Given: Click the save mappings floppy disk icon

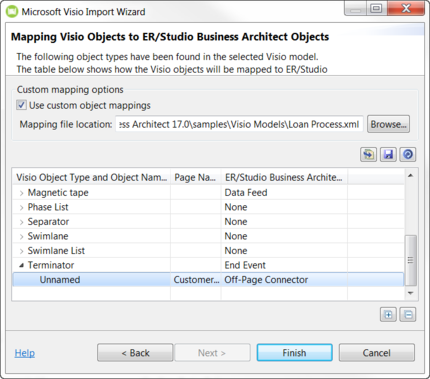Looking at the screenshot, I should tap(388, 155).
